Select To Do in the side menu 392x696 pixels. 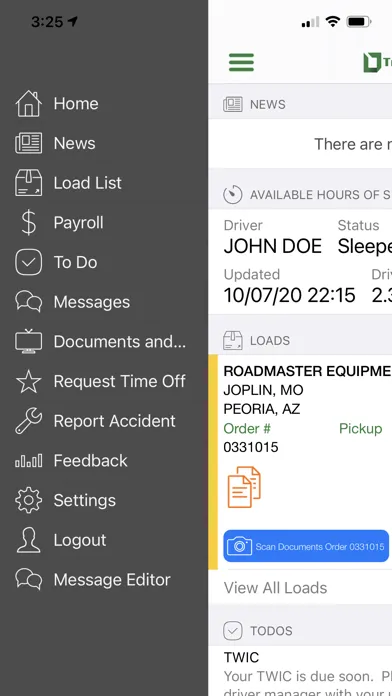75,262
